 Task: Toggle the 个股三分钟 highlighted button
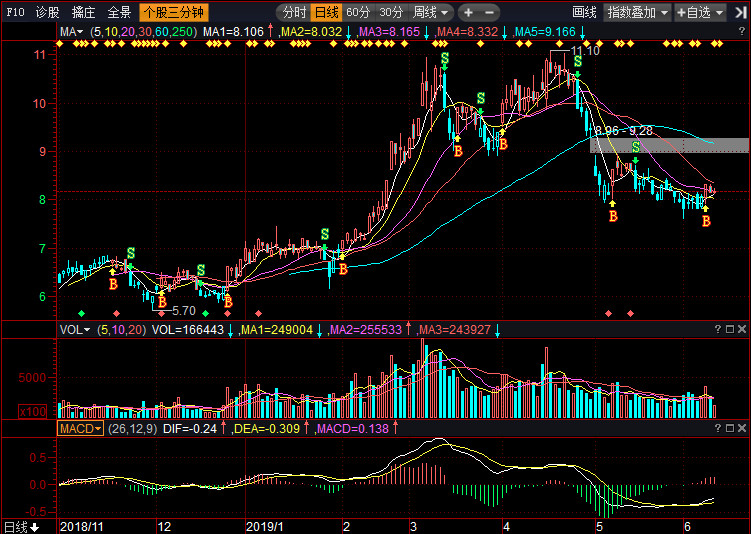pos(173,13)
